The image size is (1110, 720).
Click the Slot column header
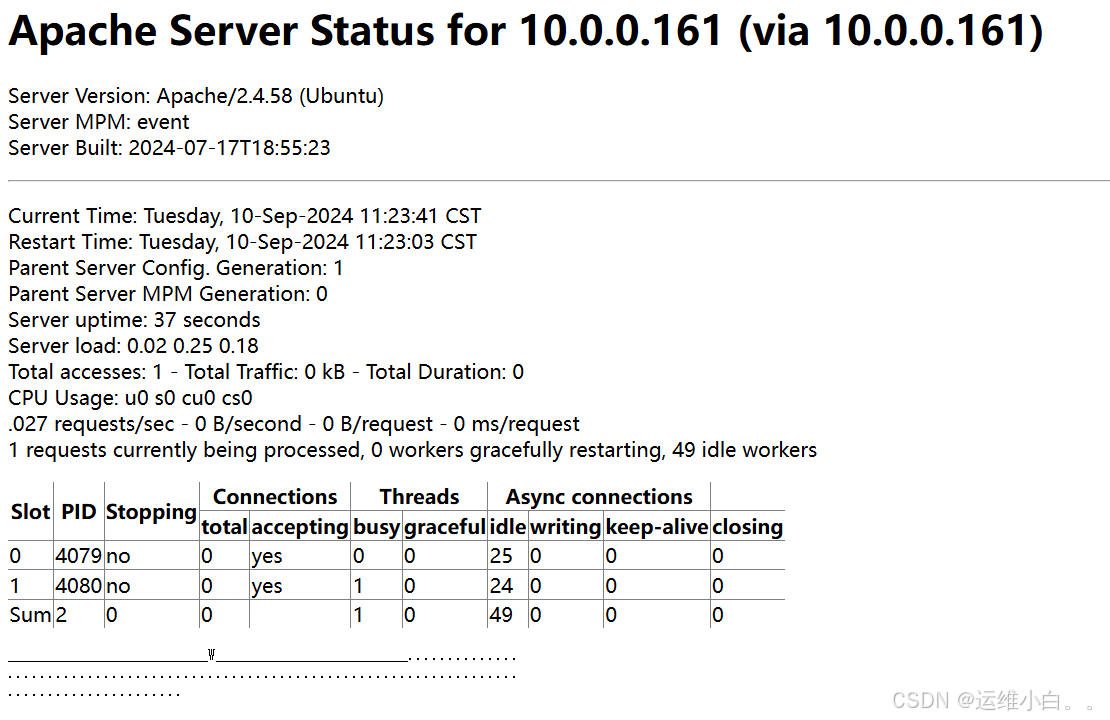click(30, 512)
